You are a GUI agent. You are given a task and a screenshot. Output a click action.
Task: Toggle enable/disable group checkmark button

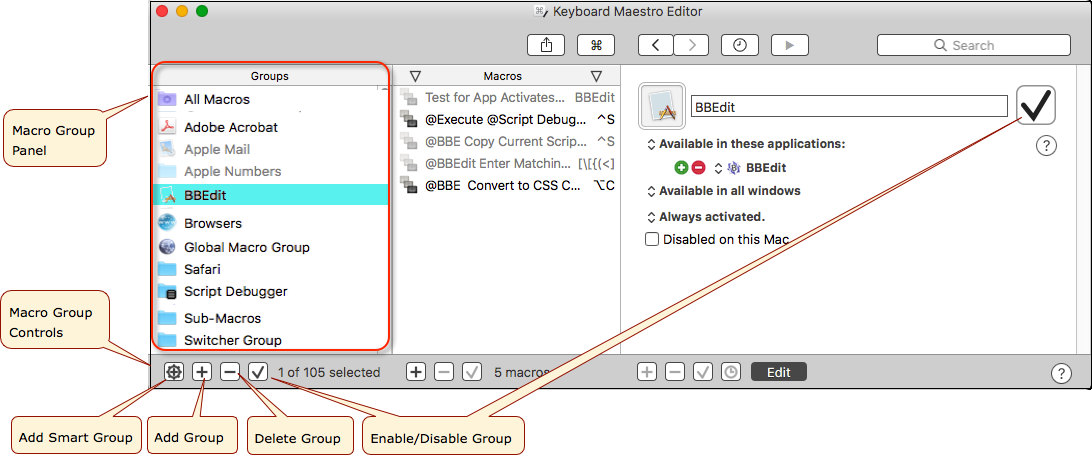[x=258, y=372]
